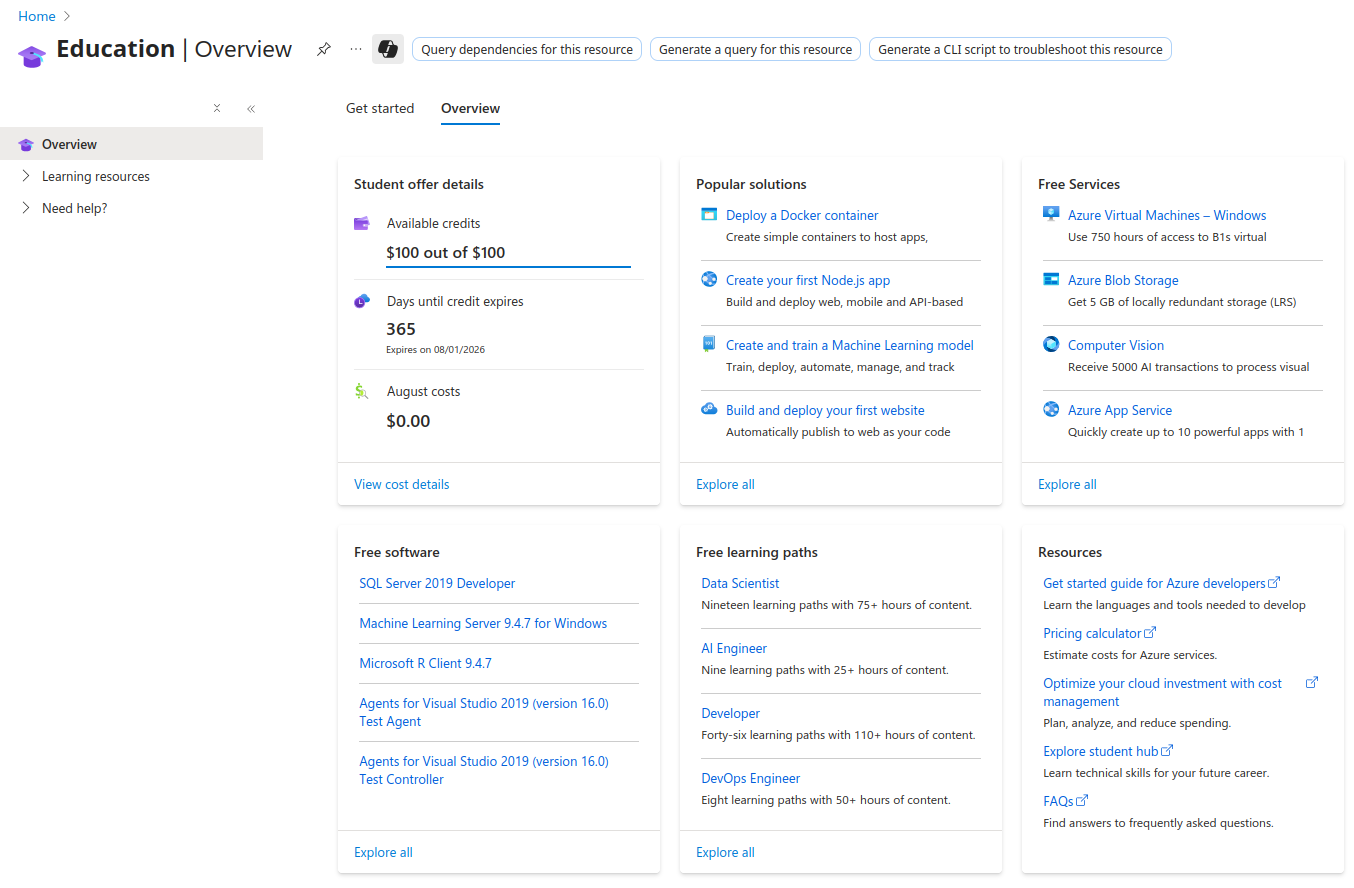The width and height of the screenshot is (1354, 888).
Task: Switch to the Get started tab
Action: pos(380,108)
